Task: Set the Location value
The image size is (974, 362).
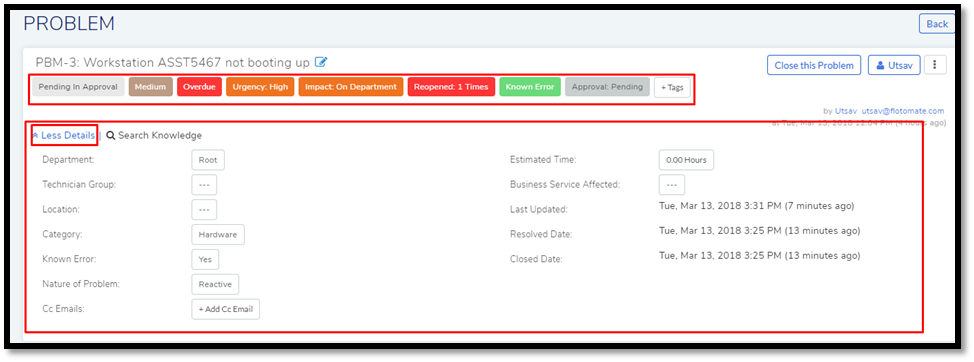Action: click(204, 209)
